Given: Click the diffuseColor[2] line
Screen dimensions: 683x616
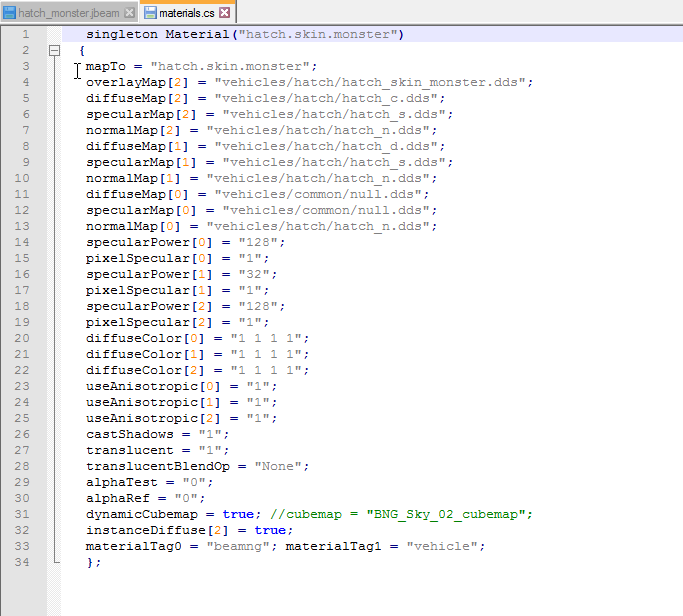Looking at the screenshot, I should click(x=197, y=370).
